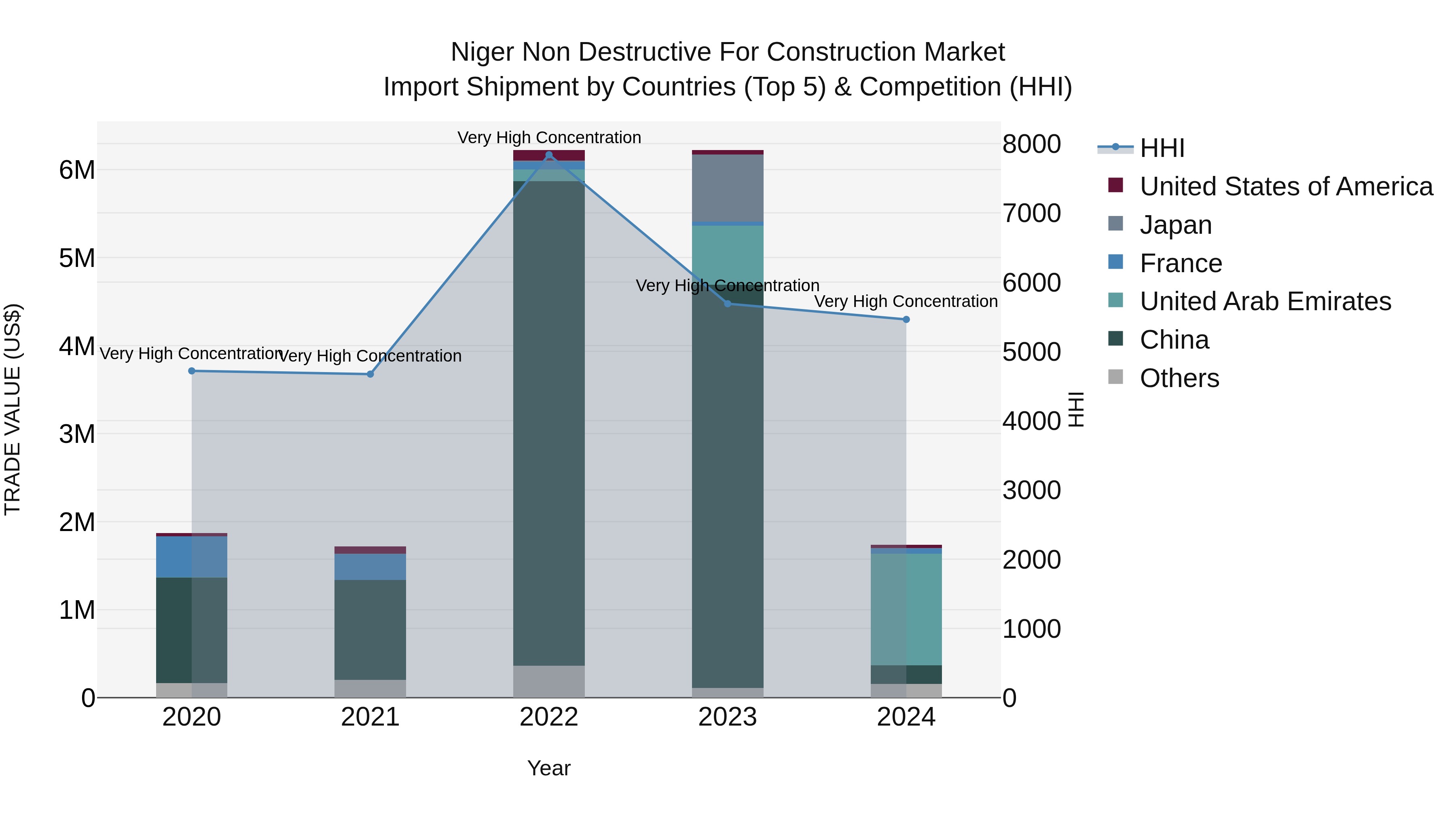Click the TRADE VALUE (US$) axis title

click(13, 409)
